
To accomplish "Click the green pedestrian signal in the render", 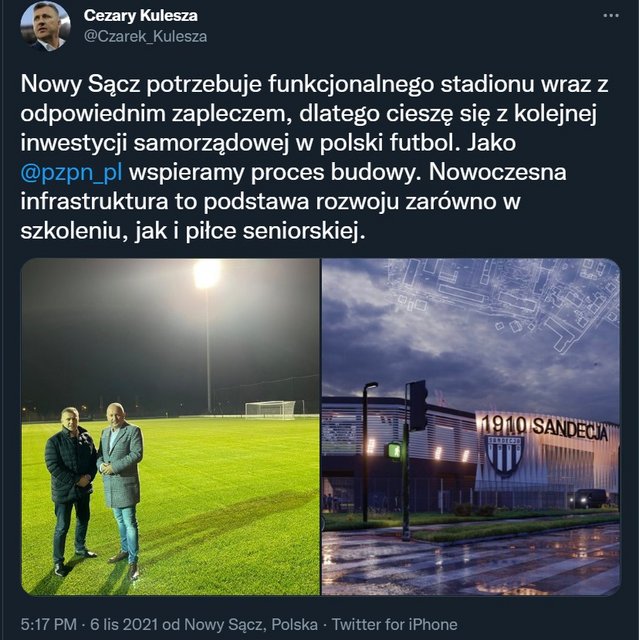I will (x=394, y=451).
